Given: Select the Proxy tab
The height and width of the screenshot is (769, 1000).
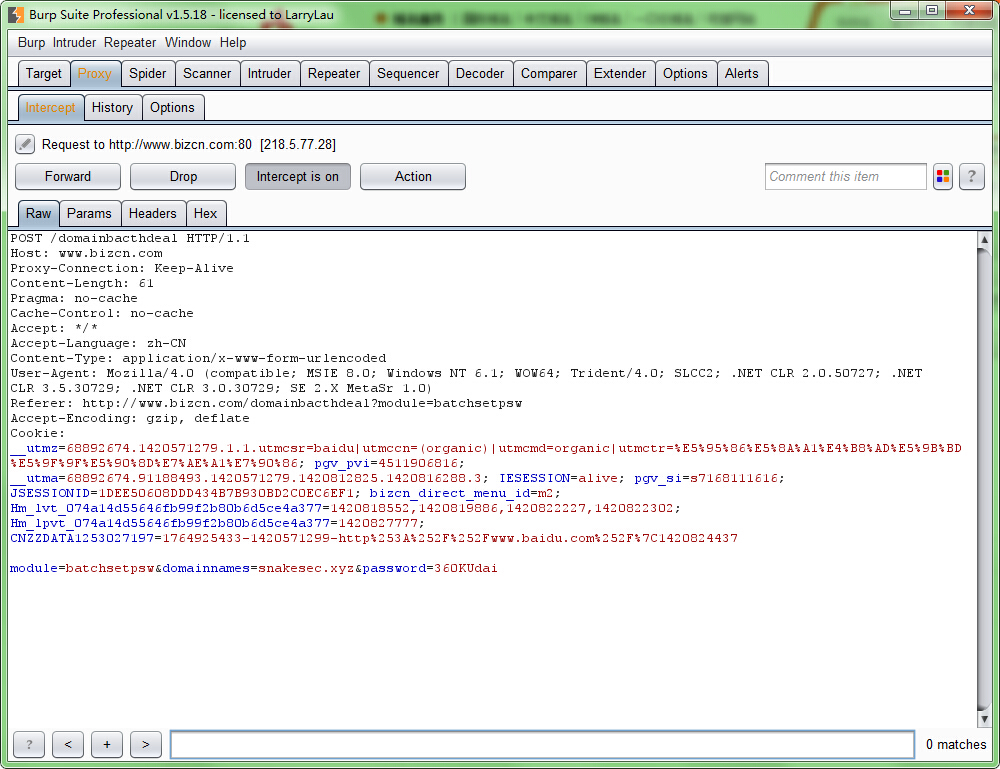Looking at the screenshot, I should 95,73.
